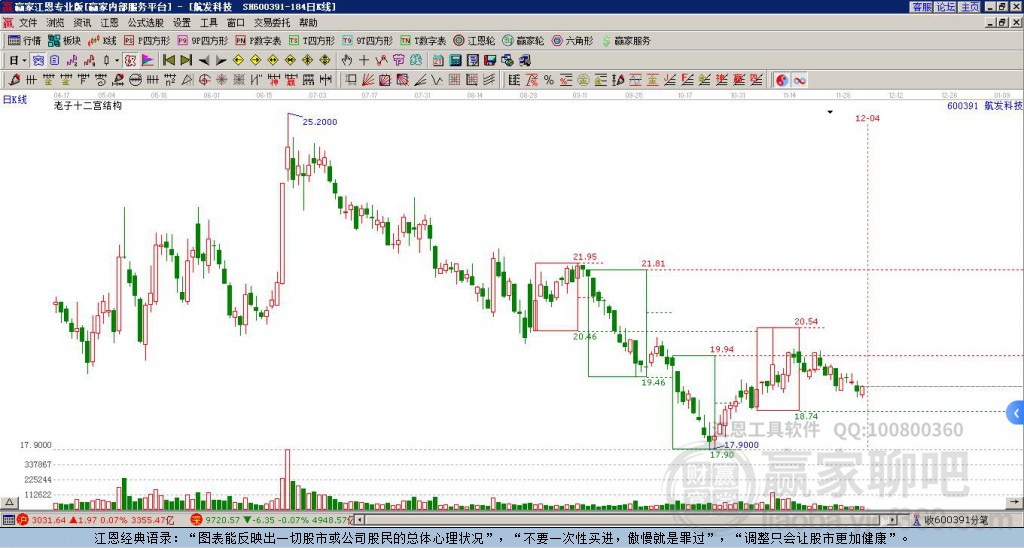This screenshot has height=548, width=1024.
Task: Toggle the infinity symbol icon
Action: [799, 80]
